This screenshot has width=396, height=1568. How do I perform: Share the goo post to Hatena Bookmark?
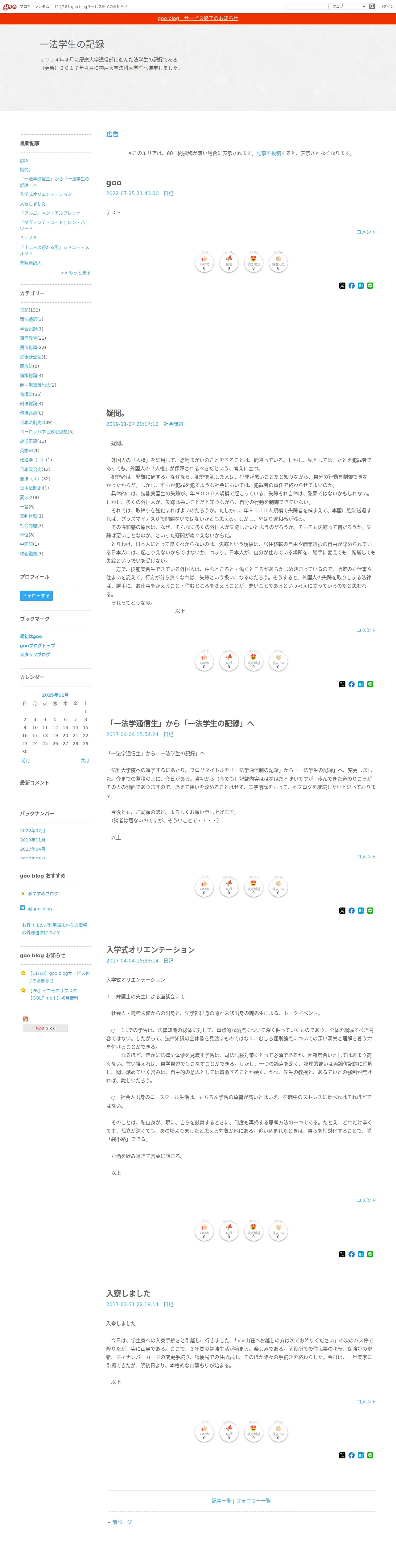tap(361, 286)
